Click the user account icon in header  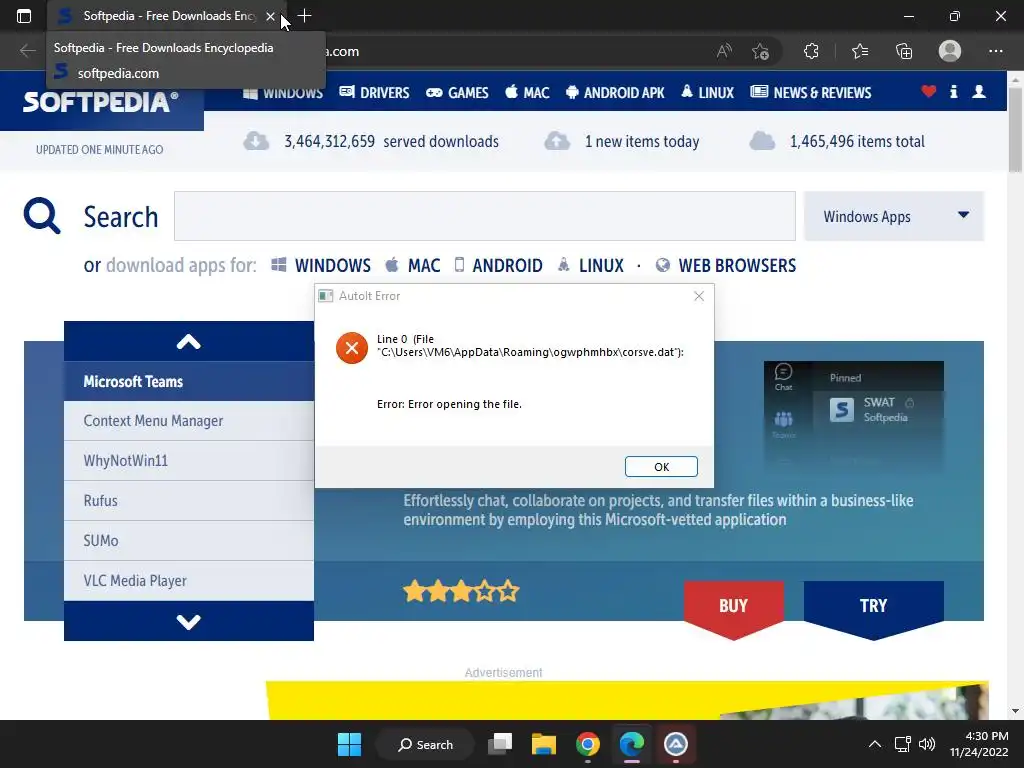pos(979,91)
